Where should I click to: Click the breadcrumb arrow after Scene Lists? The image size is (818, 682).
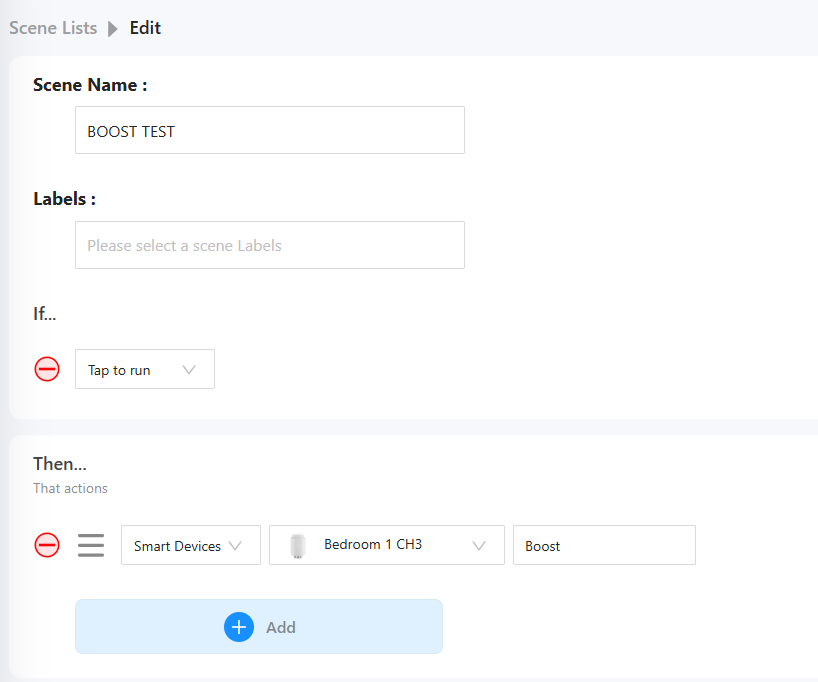point(113,28)
